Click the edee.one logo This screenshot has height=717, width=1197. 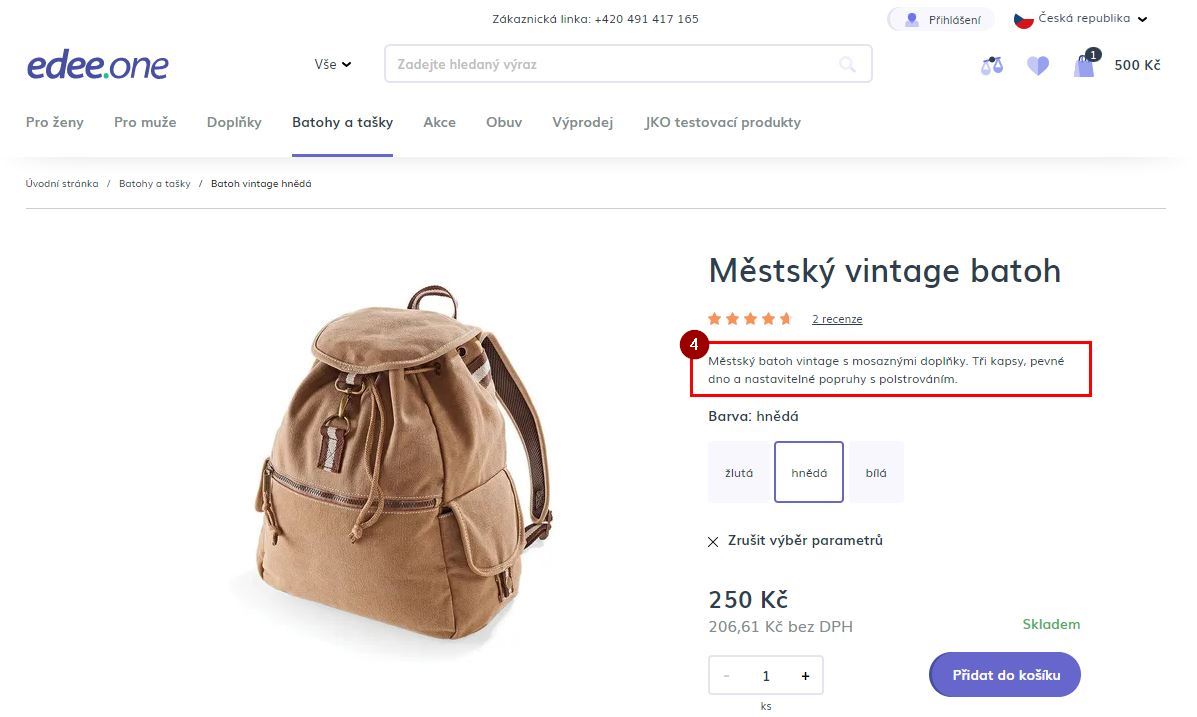(97, 64)
